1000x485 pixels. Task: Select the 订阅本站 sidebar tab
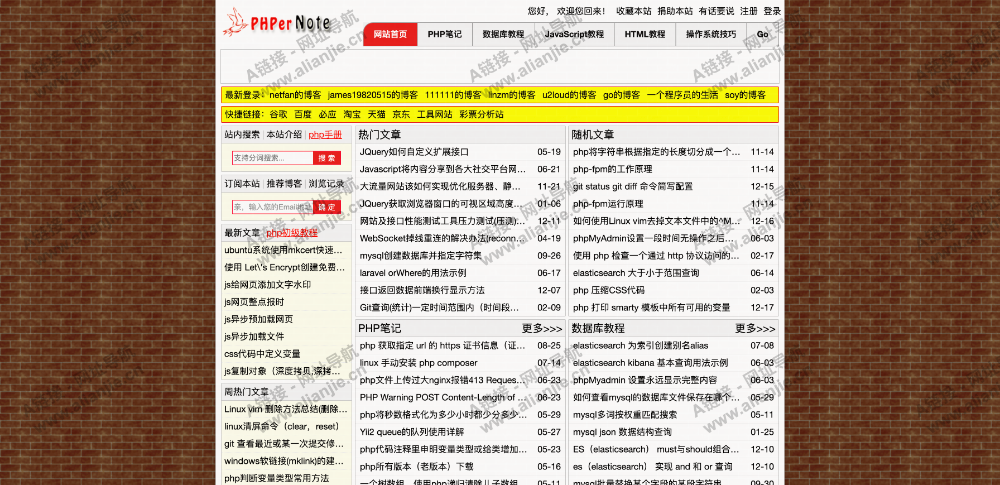click(x=242, y=184)
